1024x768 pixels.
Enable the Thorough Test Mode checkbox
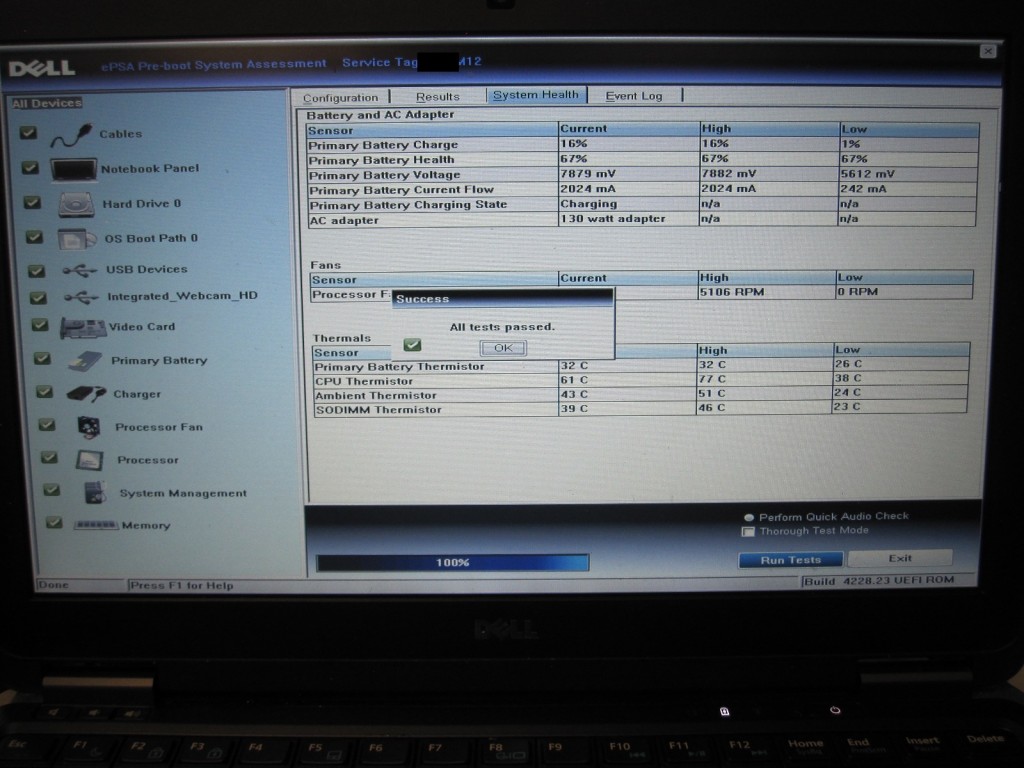(x=748, y=532)
